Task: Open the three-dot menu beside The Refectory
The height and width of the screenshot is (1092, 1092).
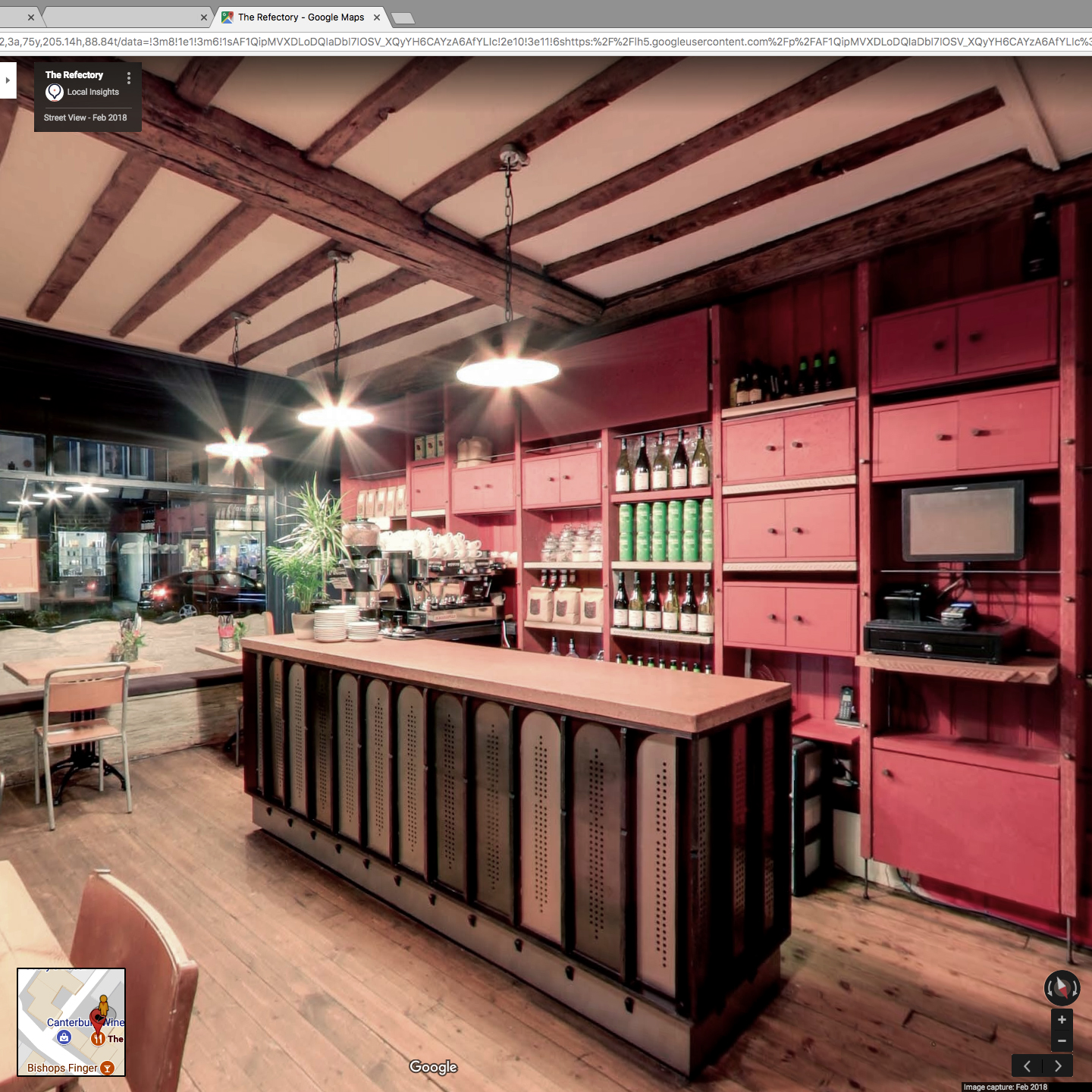Action: 129,78
